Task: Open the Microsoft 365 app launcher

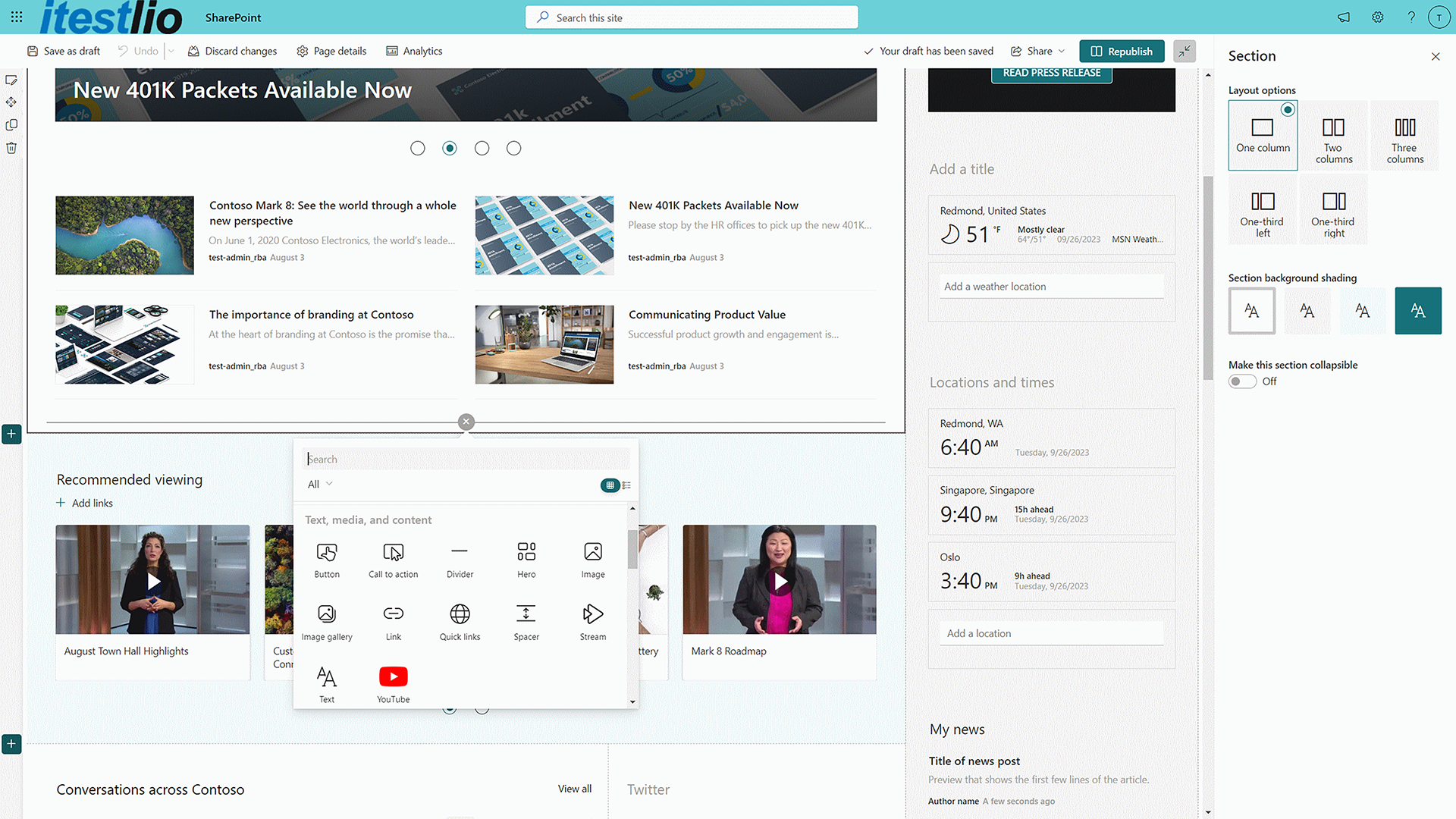Action: pos(16,17)
